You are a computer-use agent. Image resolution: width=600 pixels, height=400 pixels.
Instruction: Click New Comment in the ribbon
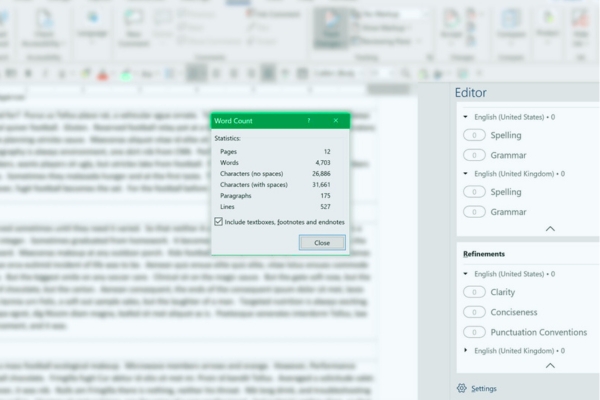[133, 28]
